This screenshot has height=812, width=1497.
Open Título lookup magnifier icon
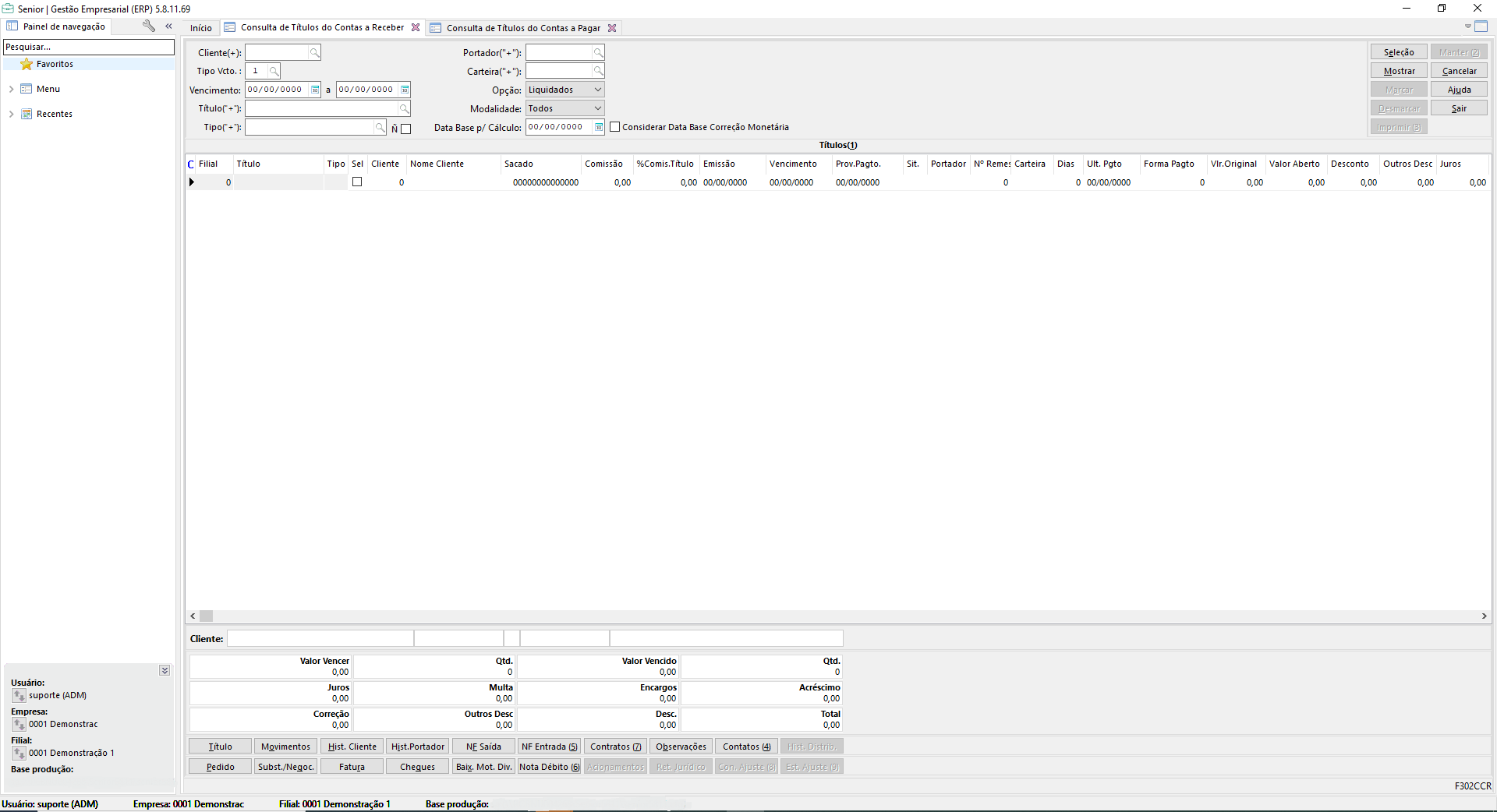coord(404,108)
